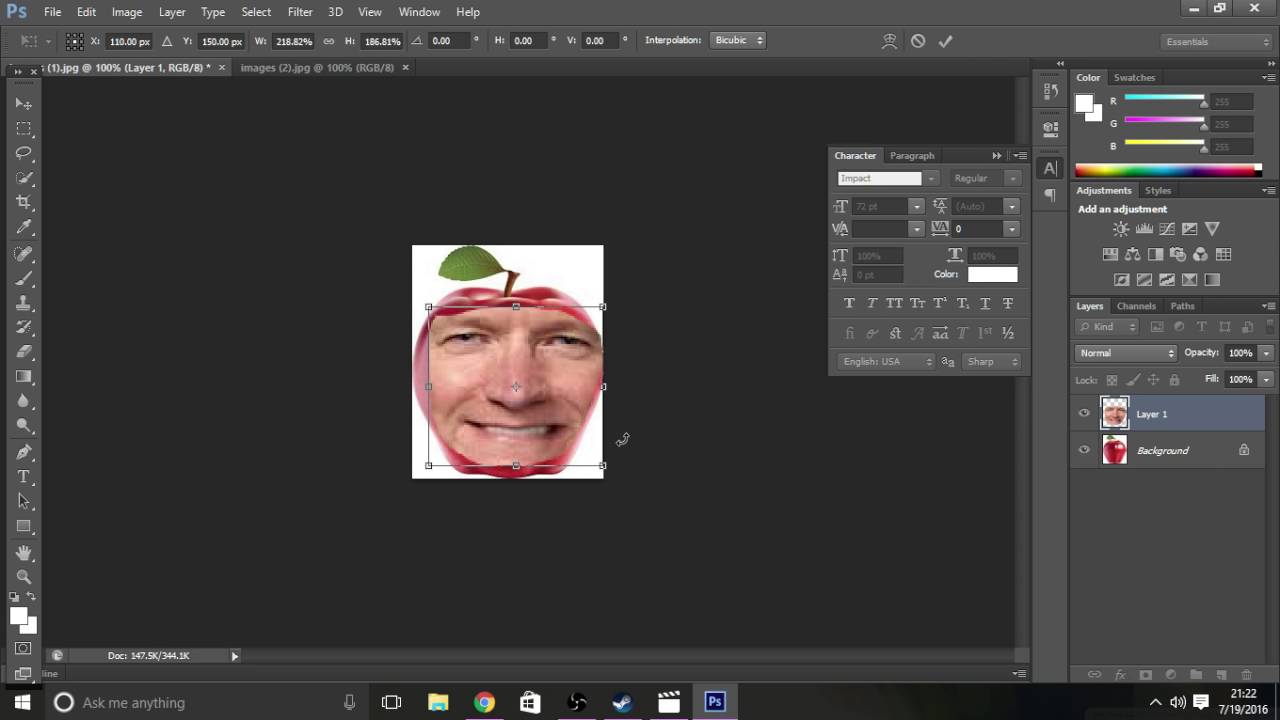Select the Gradient tool
This screenshot has height=720, width=1280.
[24, 377]
